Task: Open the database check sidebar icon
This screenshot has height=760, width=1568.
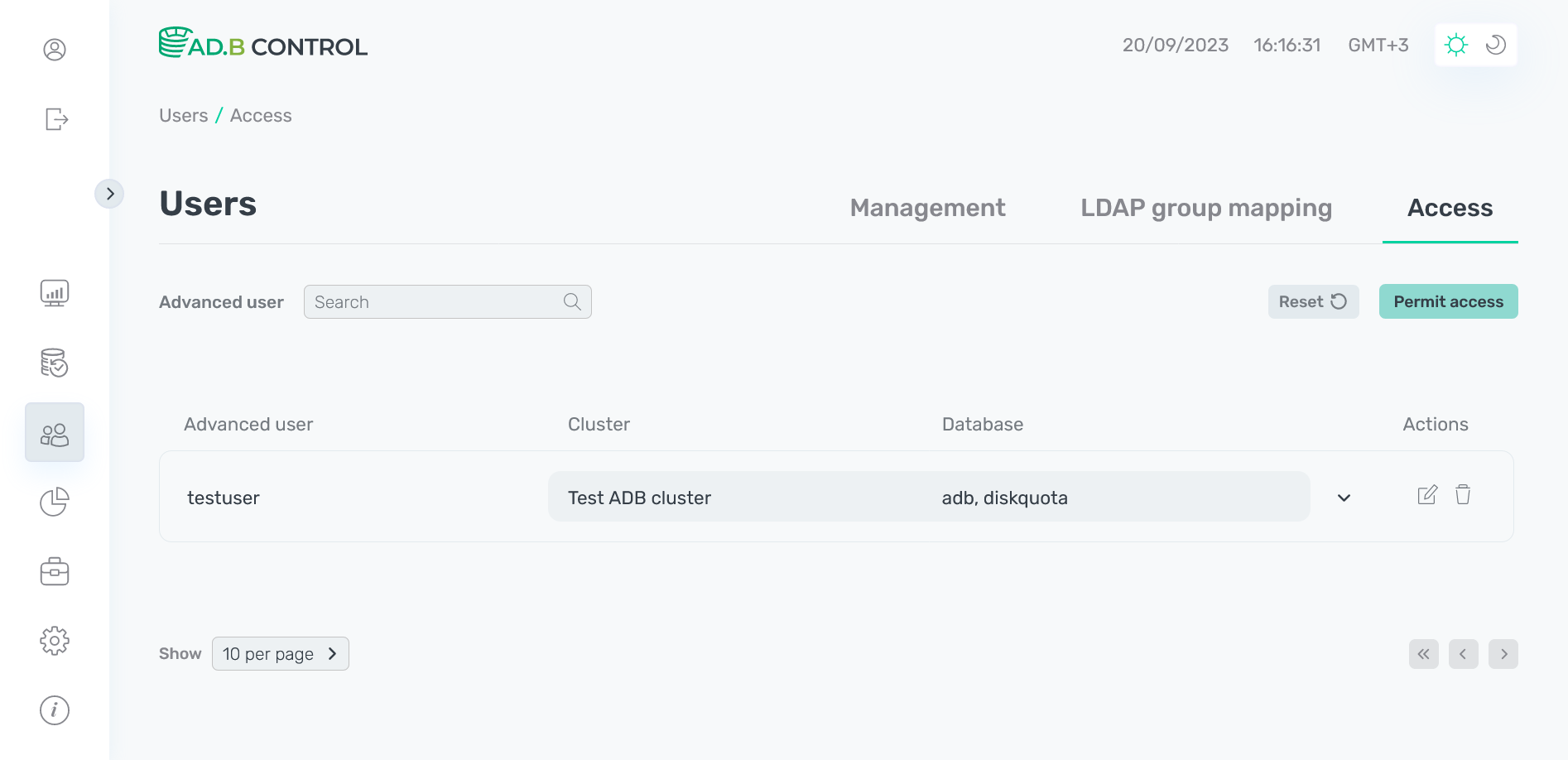Action: click(55, 363)
